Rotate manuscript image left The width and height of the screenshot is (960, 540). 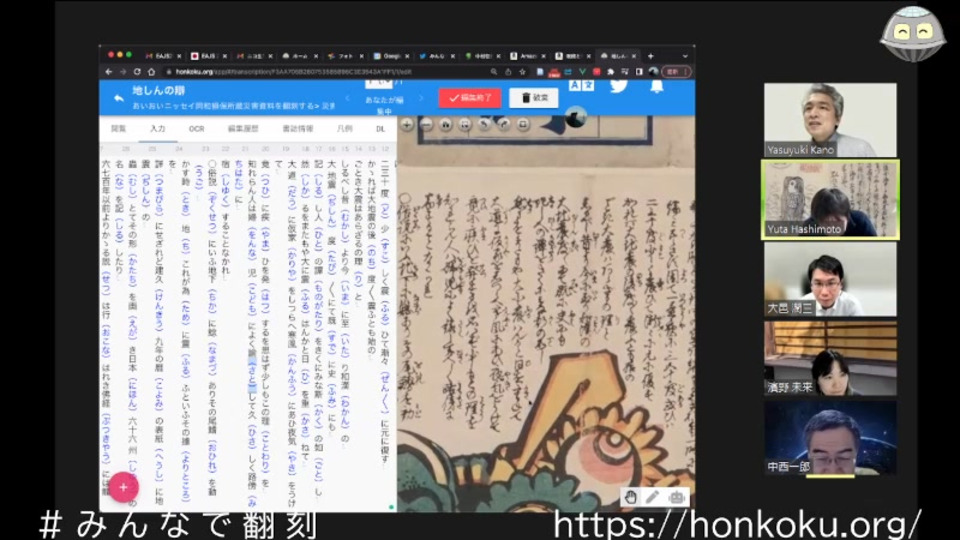pyautogui.click(x=484, y=125)
